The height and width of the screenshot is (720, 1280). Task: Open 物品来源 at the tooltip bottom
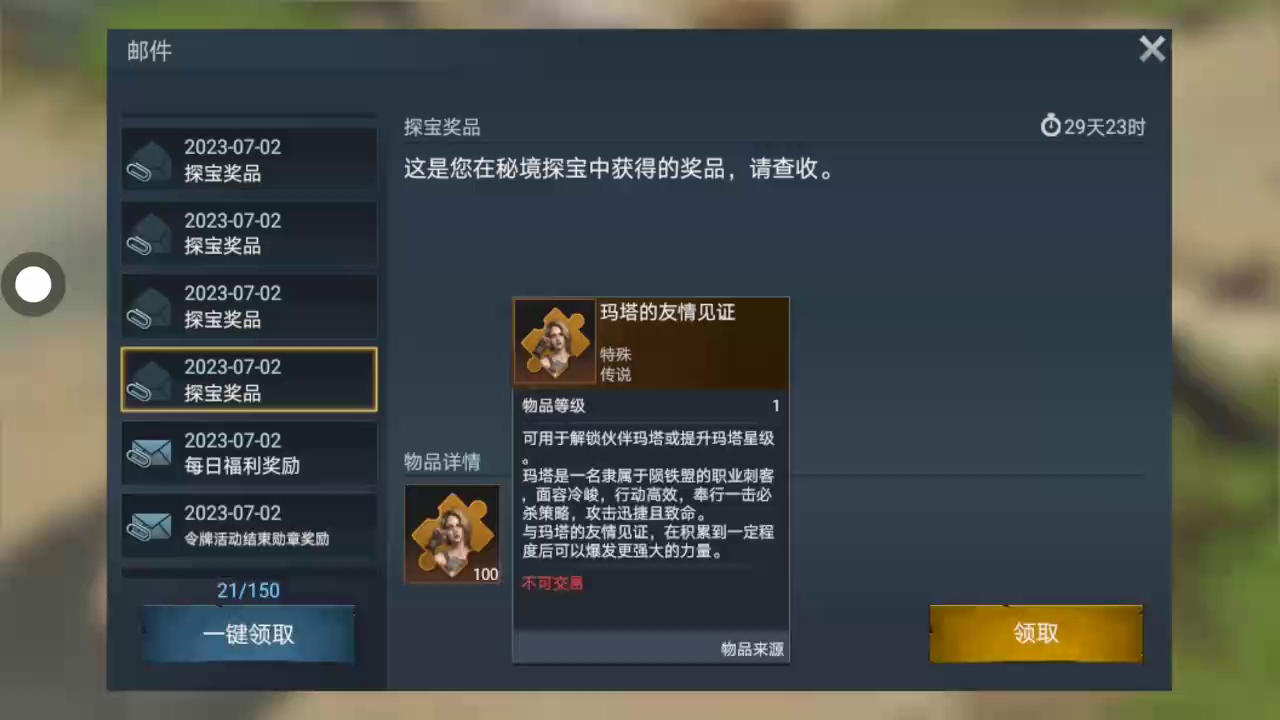tap(752, 649)
